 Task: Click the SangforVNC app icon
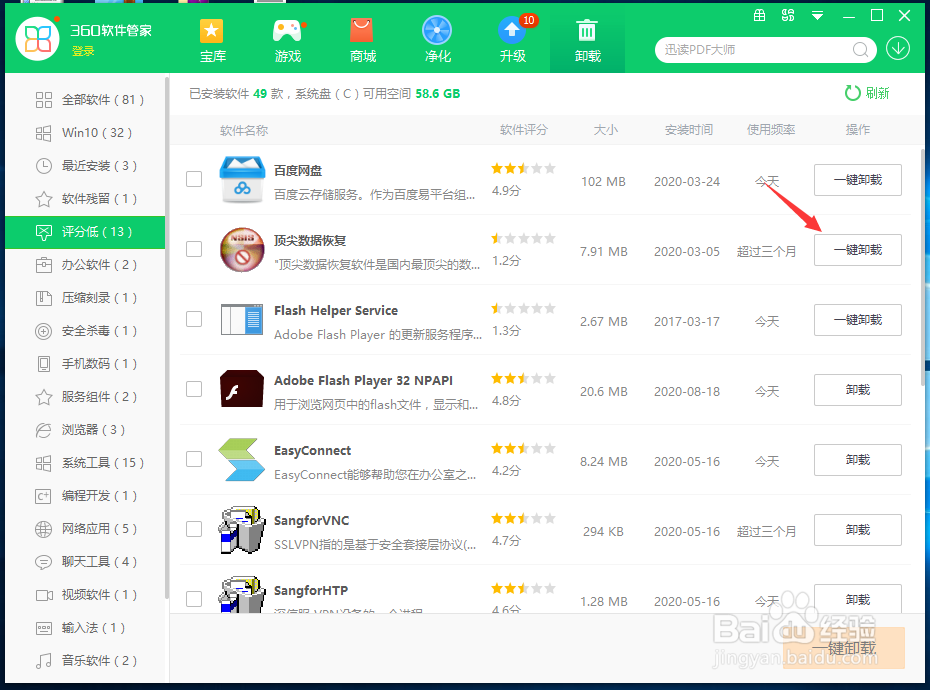point(242,530)
